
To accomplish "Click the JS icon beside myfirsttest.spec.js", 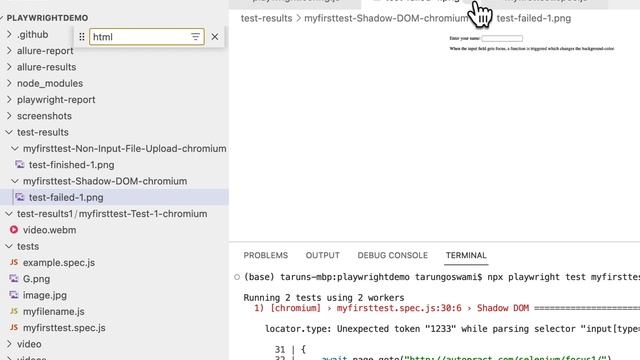I will pos(14,328).
